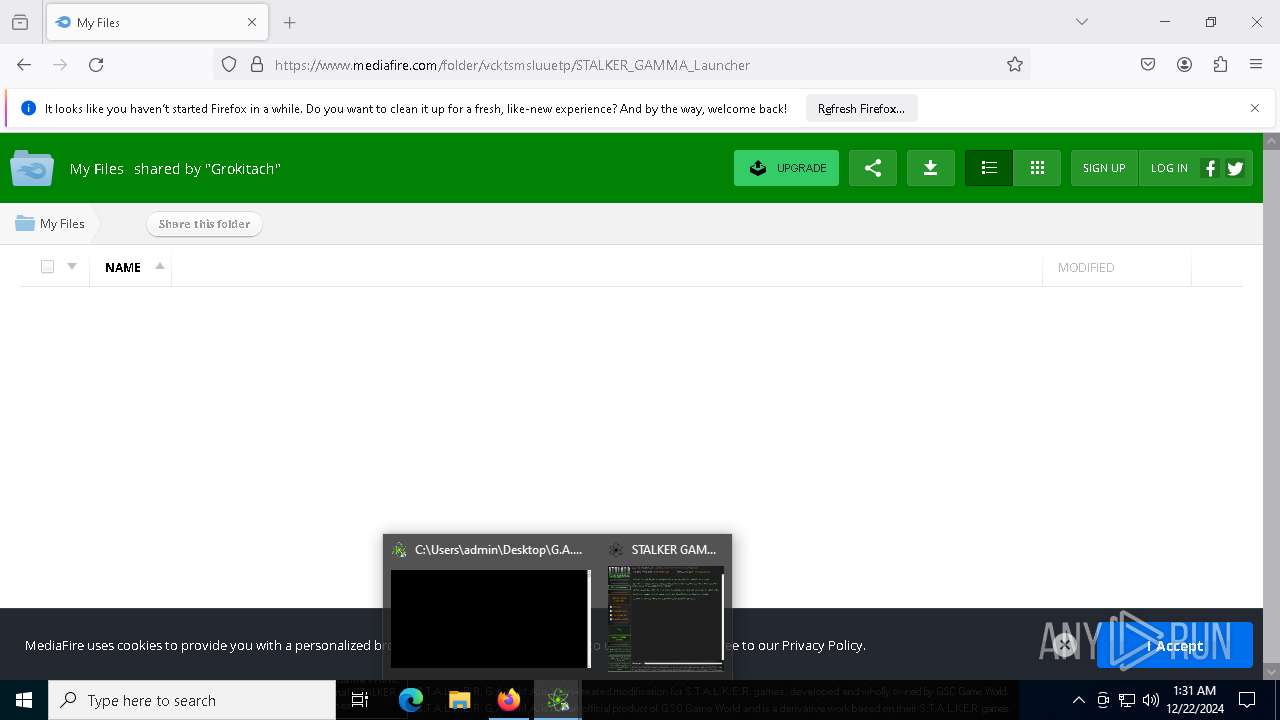Click the taskbar search box

click(x=192, y=700)
